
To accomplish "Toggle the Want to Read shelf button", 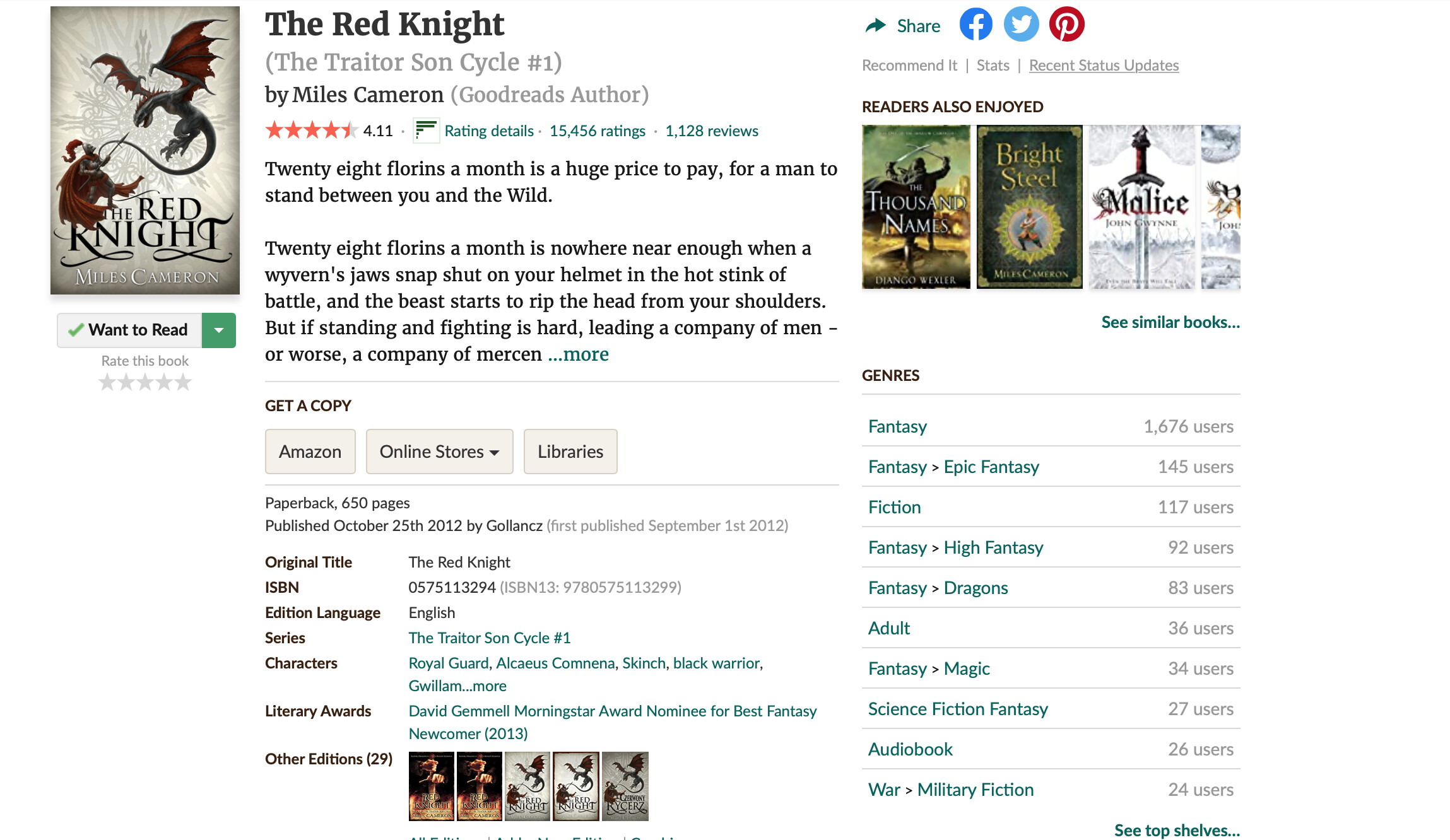I will click(129, 330).
